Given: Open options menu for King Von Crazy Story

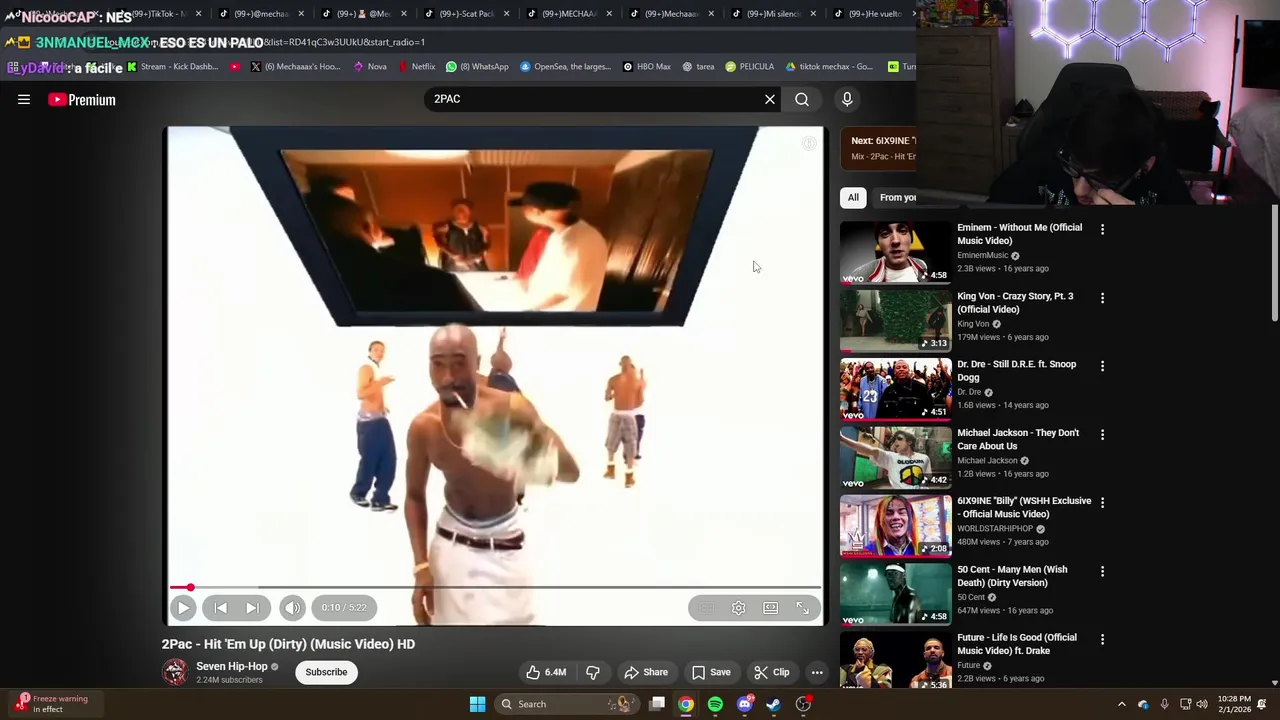Looking at the screenshot, I should point(1102,298).
